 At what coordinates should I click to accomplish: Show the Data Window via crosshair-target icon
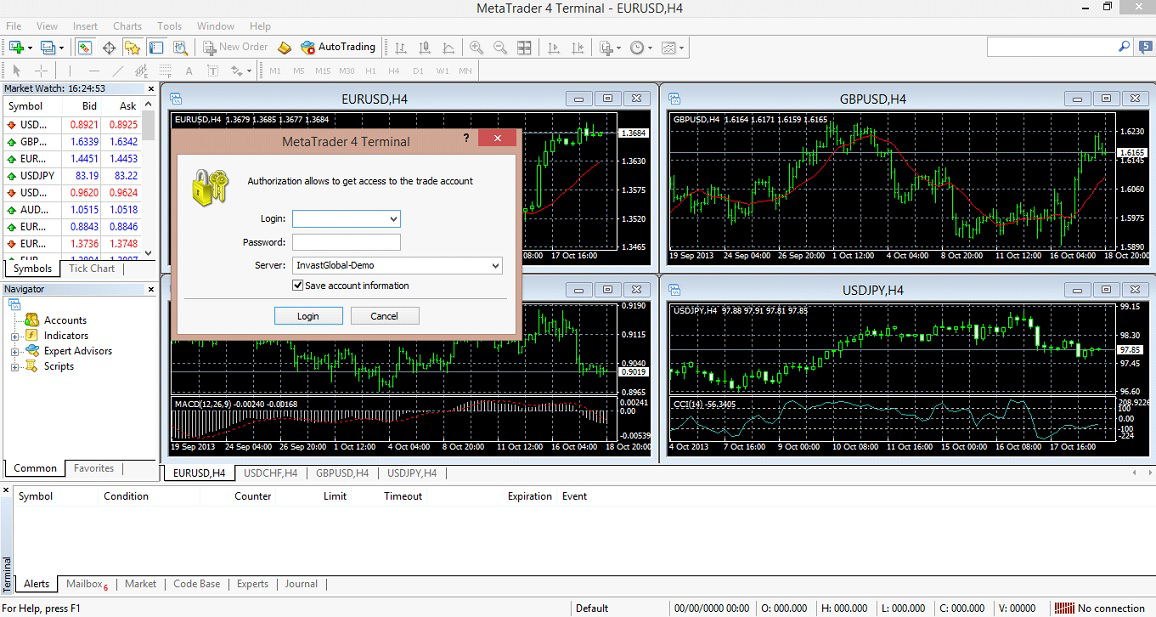click(109, 47)
